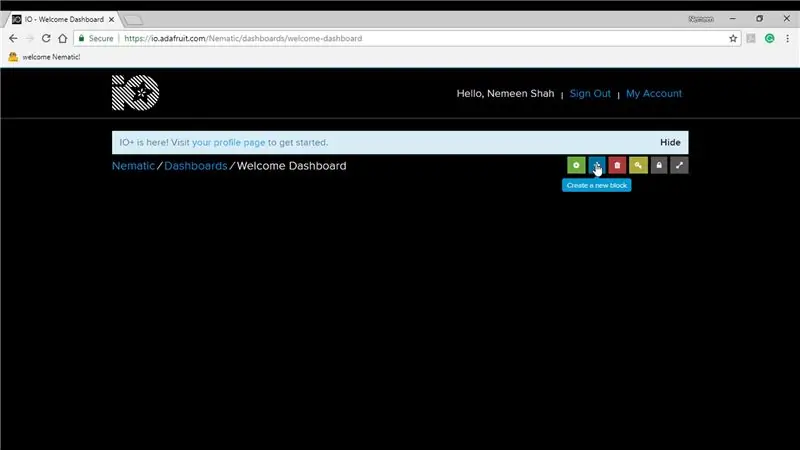Go to the browser home page

[62, 38]
